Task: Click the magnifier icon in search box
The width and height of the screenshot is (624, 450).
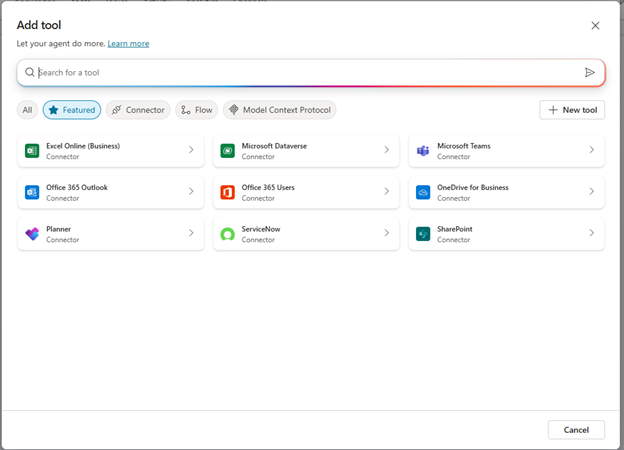Action: click(x=30, y=72)
